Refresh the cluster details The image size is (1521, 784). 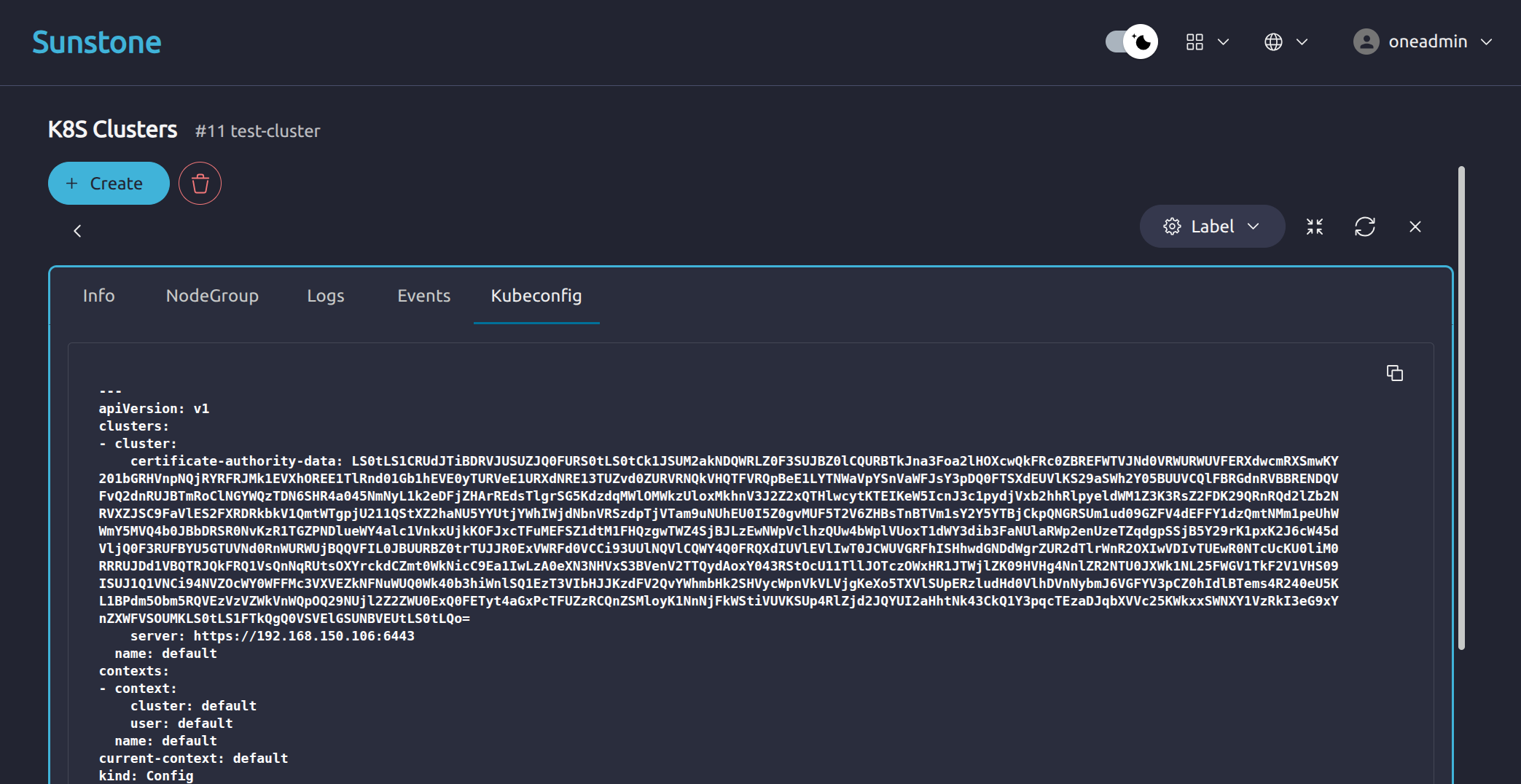[1365, 227]
